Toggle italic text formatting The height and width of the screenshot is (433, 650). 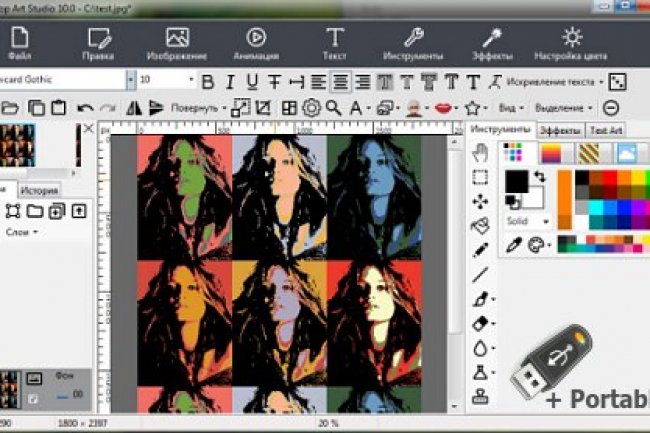click(x=229, y=80)
